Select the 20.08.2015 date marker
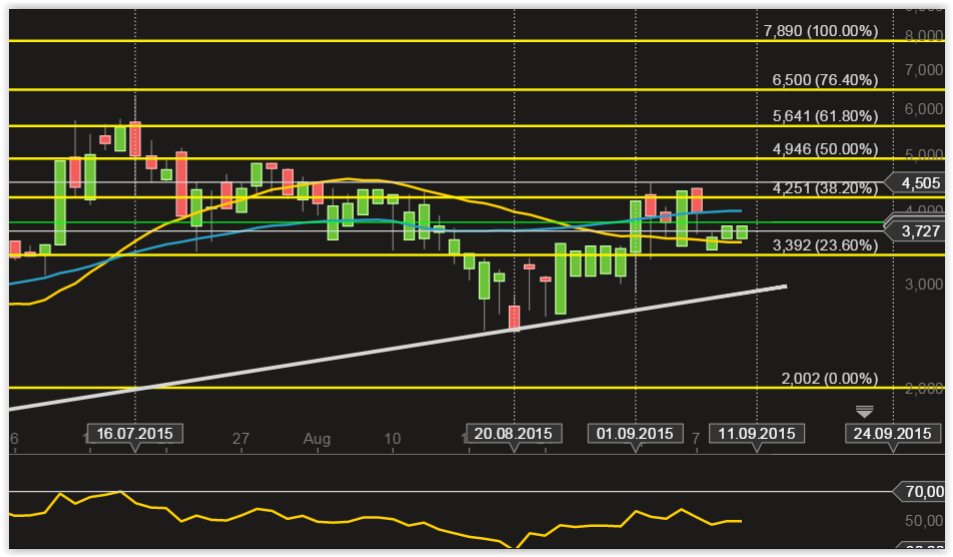The width and height of the screenshot is (953, 557). pos(514,434)
